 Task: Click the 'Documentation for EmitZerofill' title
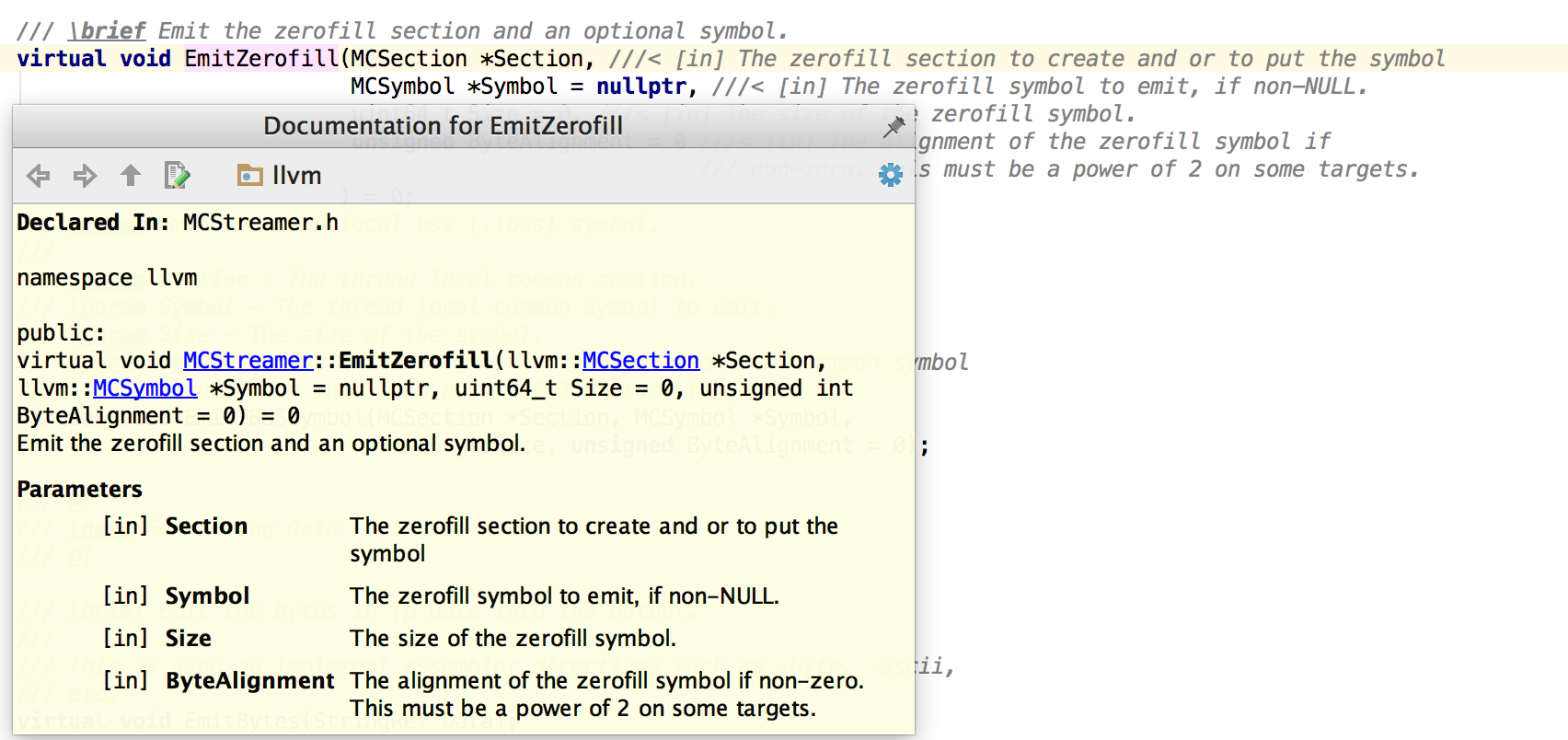click(x=443, y=126)
